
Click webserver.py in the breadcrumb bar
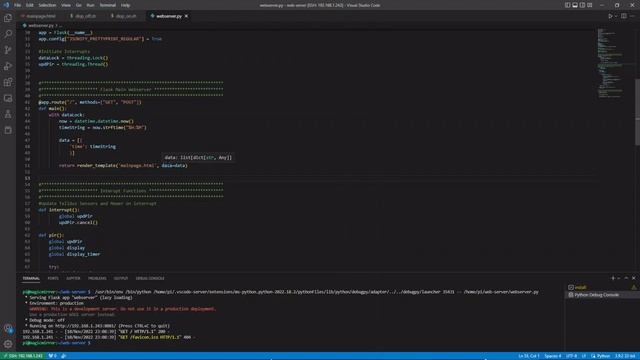pyautogui.click(x=41, y=25)
